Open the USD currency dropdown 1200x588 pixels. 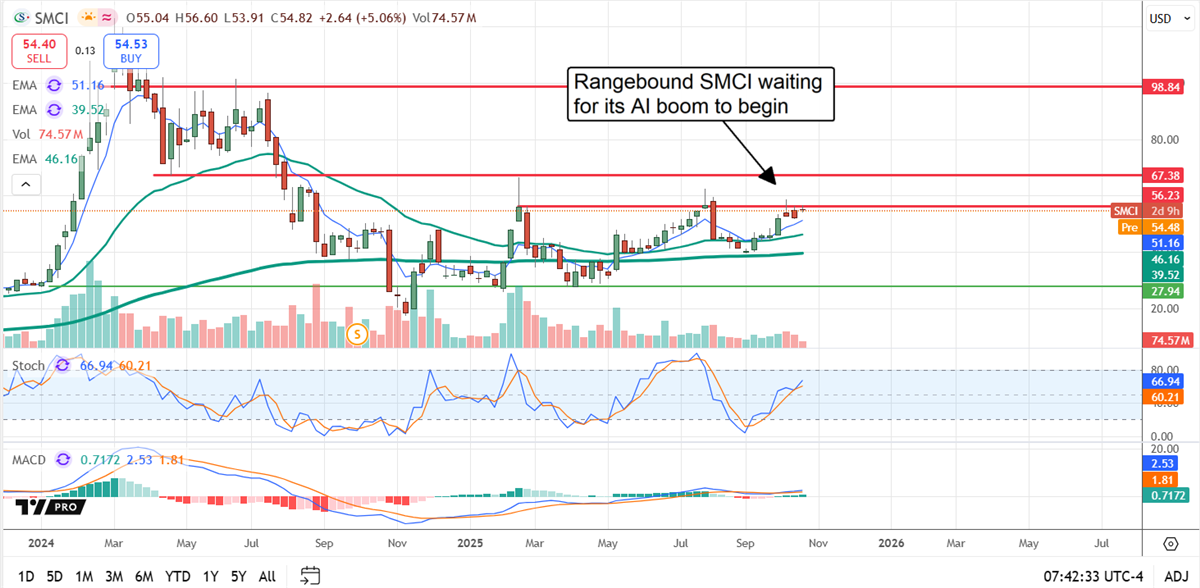click(1168, 17)
